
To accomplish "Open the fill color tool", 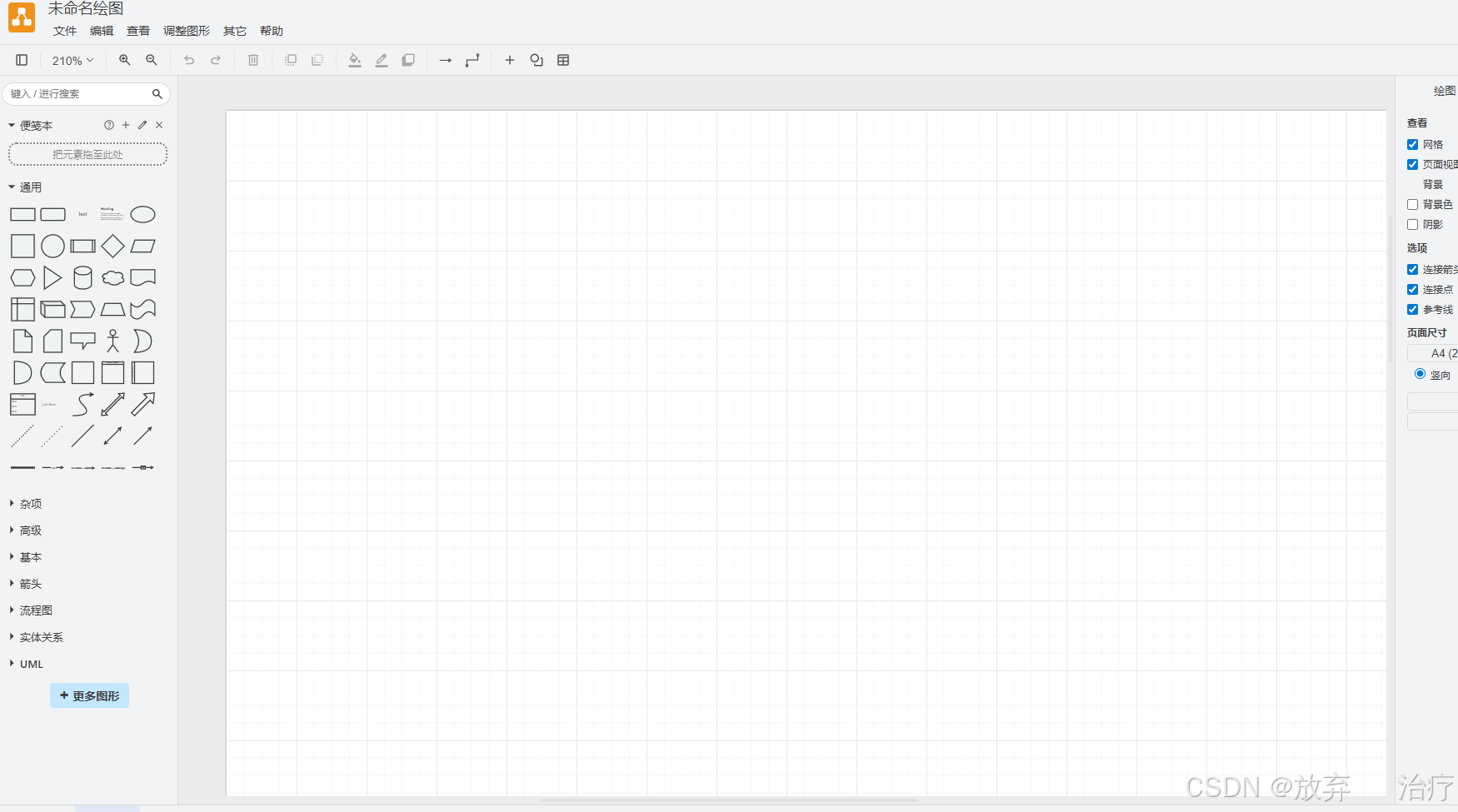I will (x=354, y=60).
